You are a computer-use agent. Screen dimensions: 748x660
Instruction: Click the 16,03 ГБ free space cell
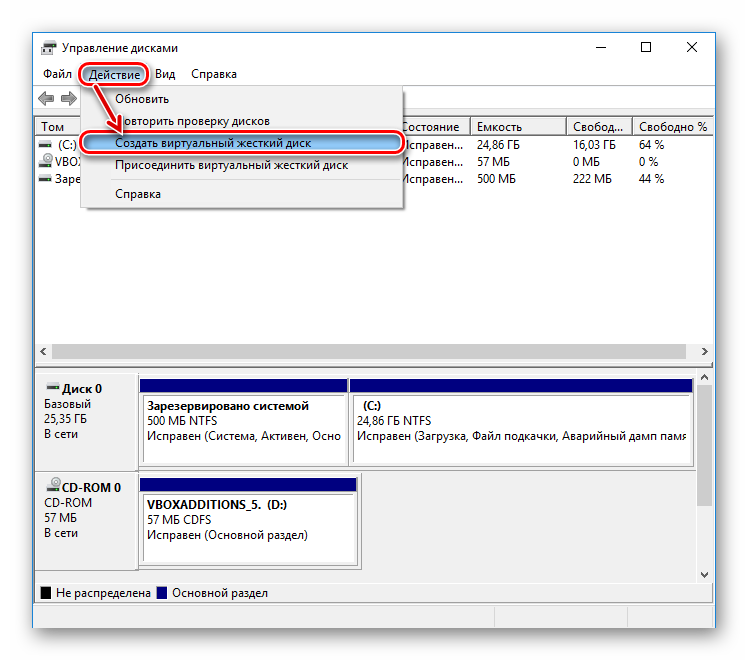click(x=594, y=144)
